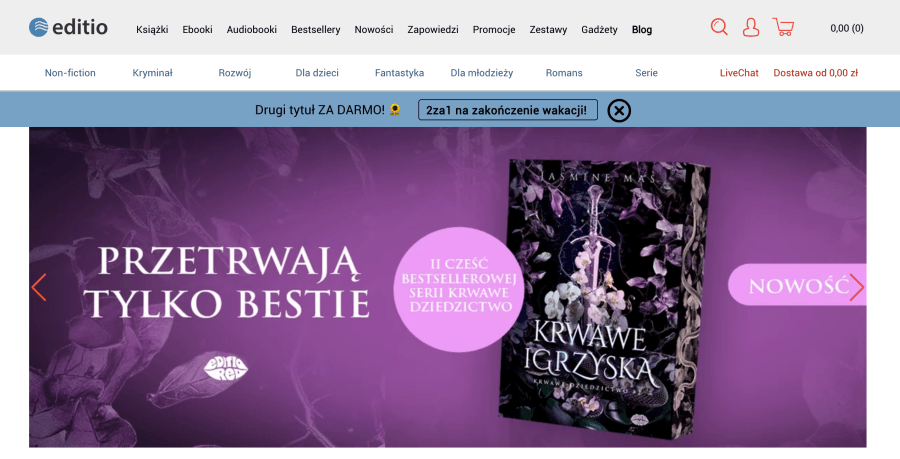Open Zestawy page
This screenshot has height=459, width=900.
(x=548, y=29)
